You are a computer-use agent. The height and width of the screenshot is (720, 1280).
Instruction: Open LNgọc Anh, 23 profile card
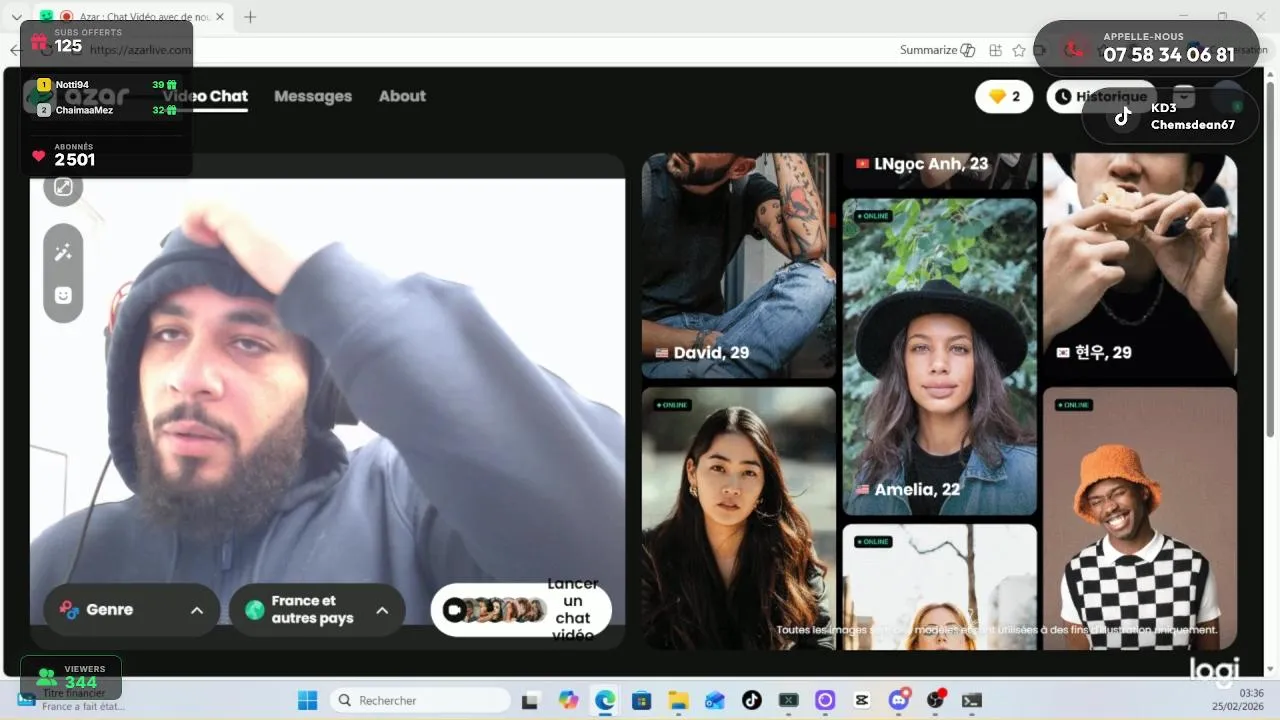939,170
